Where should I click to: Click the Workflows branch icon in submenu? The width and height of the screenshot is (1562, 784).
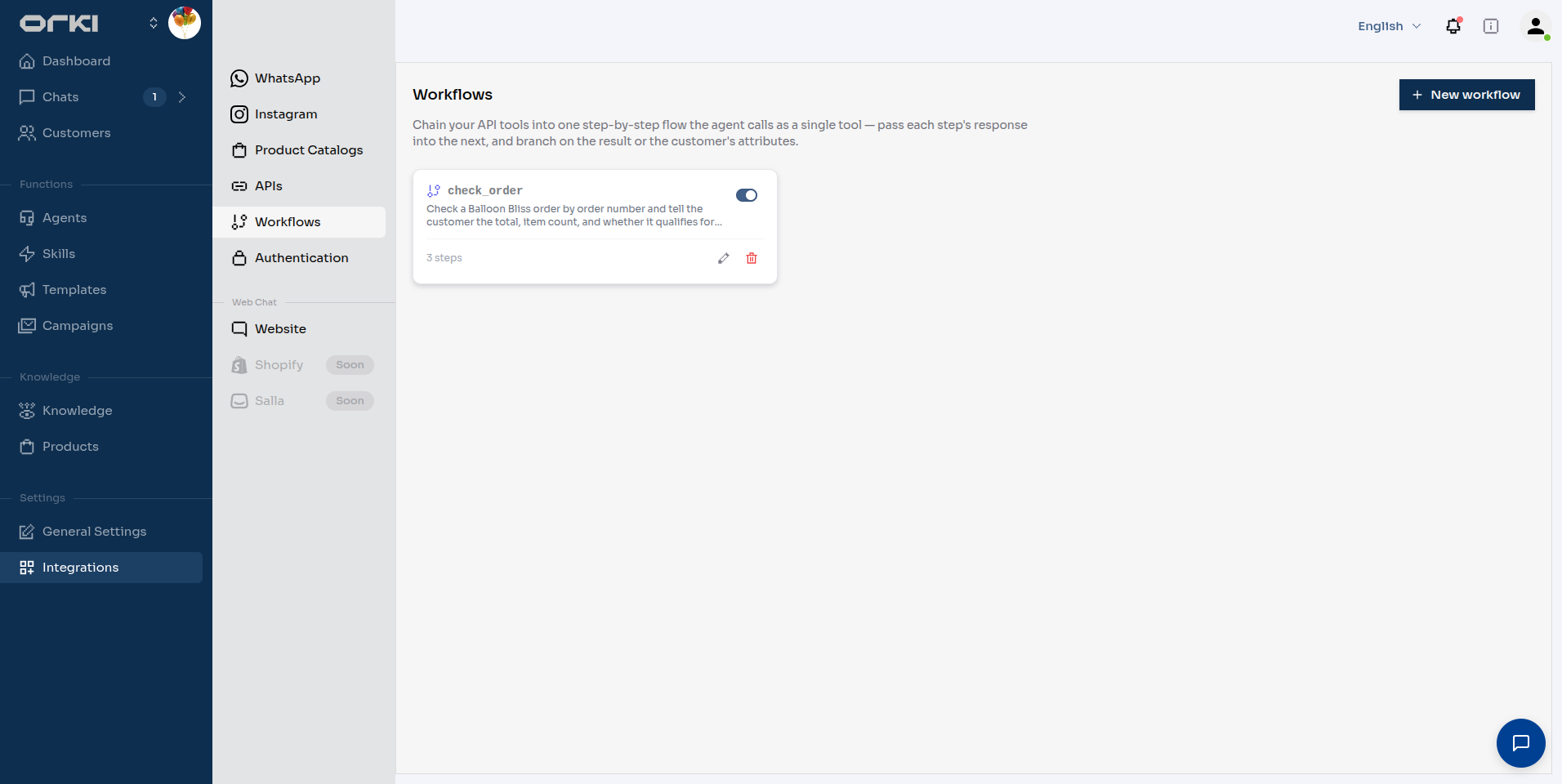click(x=239, y=222)
